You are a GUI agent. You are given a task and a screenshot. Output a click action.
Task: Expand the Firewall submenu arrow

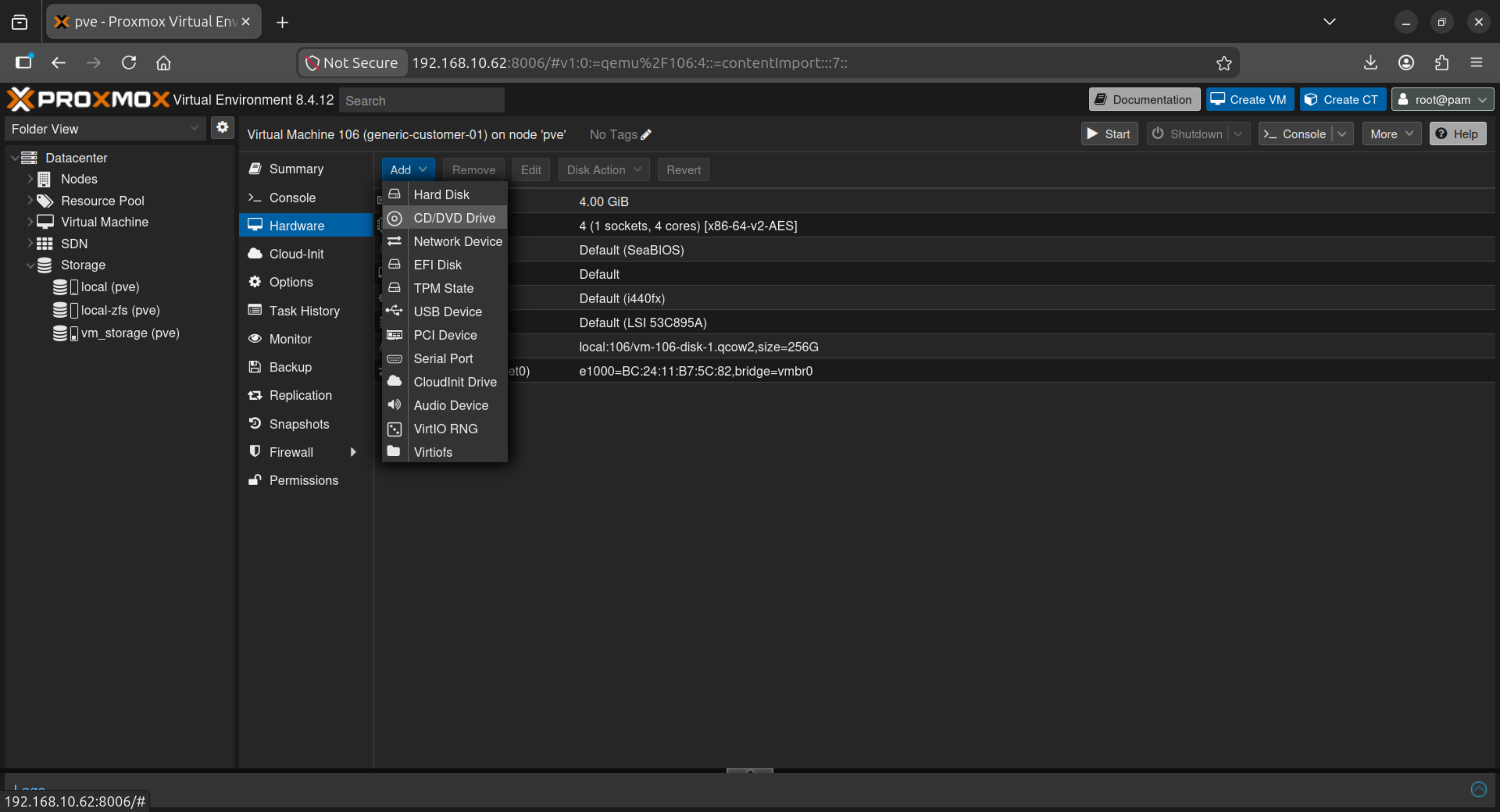pos(353,452)
